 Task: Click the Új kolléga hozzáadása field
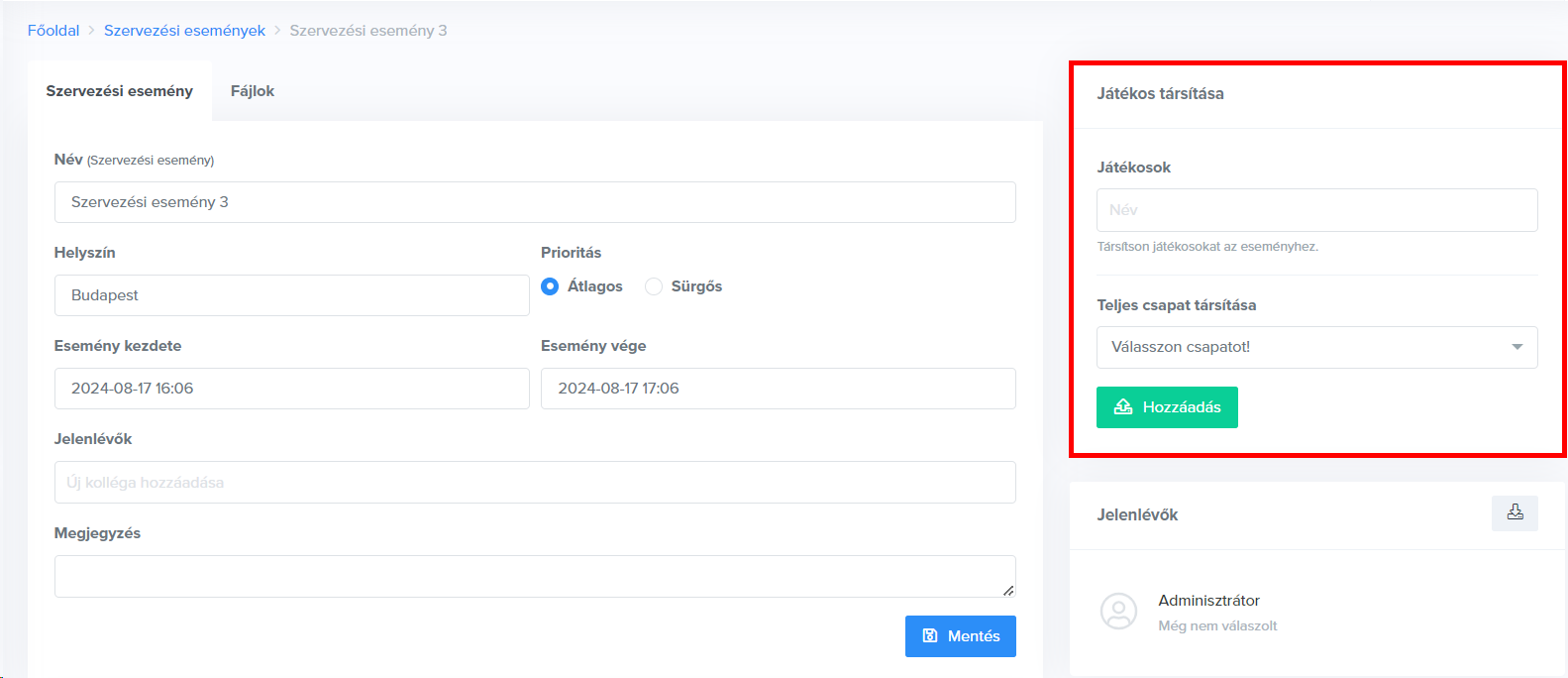(535, 483)
